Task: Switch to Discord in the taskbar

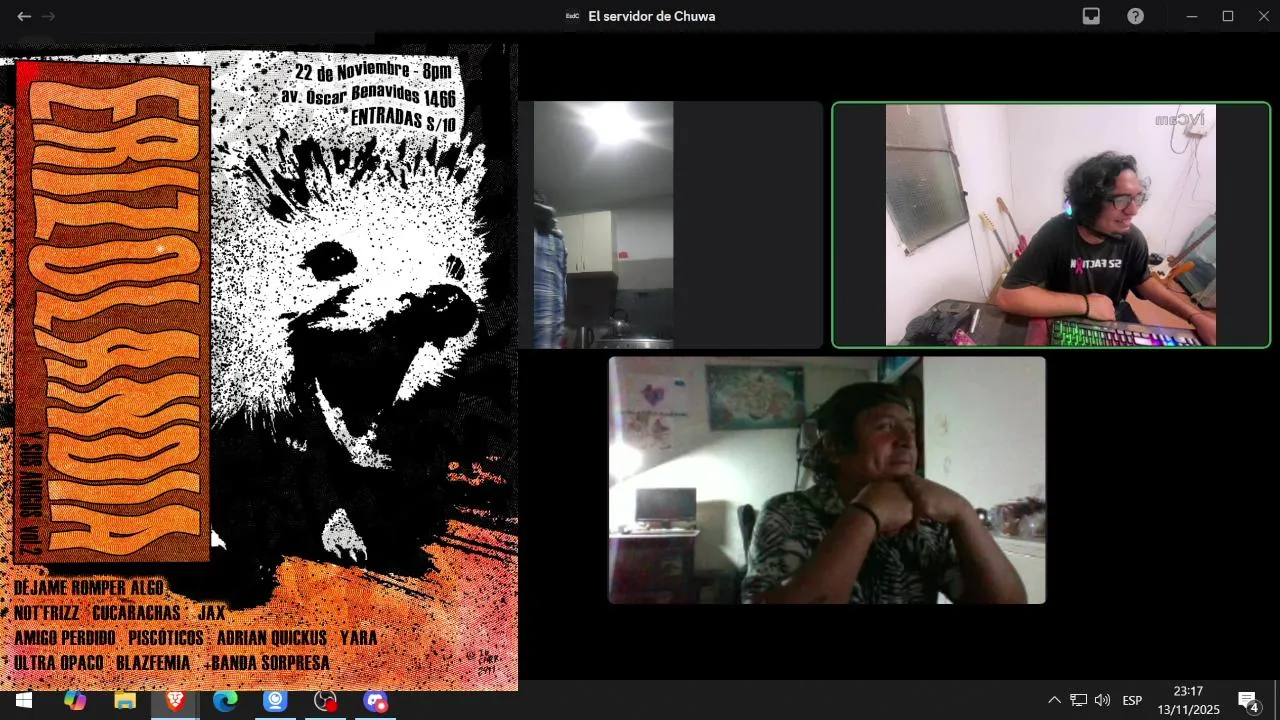Action: click(x=375, y=701)
